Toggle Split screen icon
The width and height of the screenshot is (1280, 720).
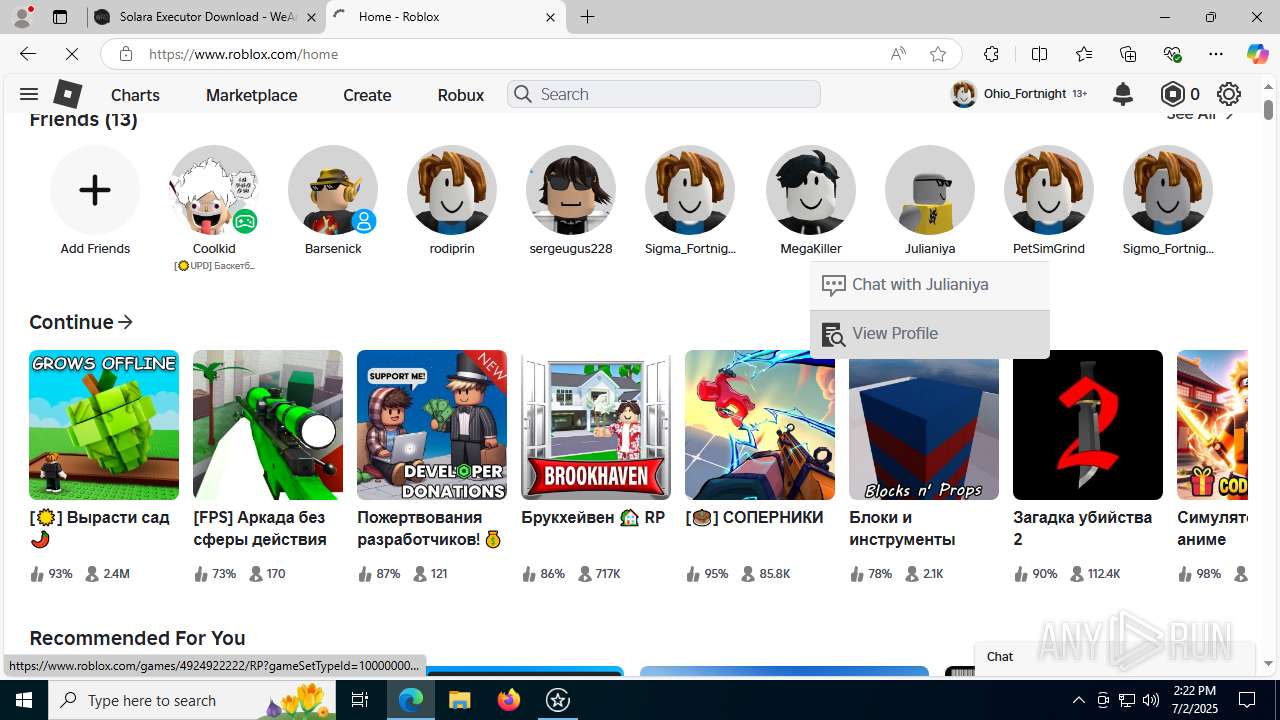click(x=1039, y=54)
